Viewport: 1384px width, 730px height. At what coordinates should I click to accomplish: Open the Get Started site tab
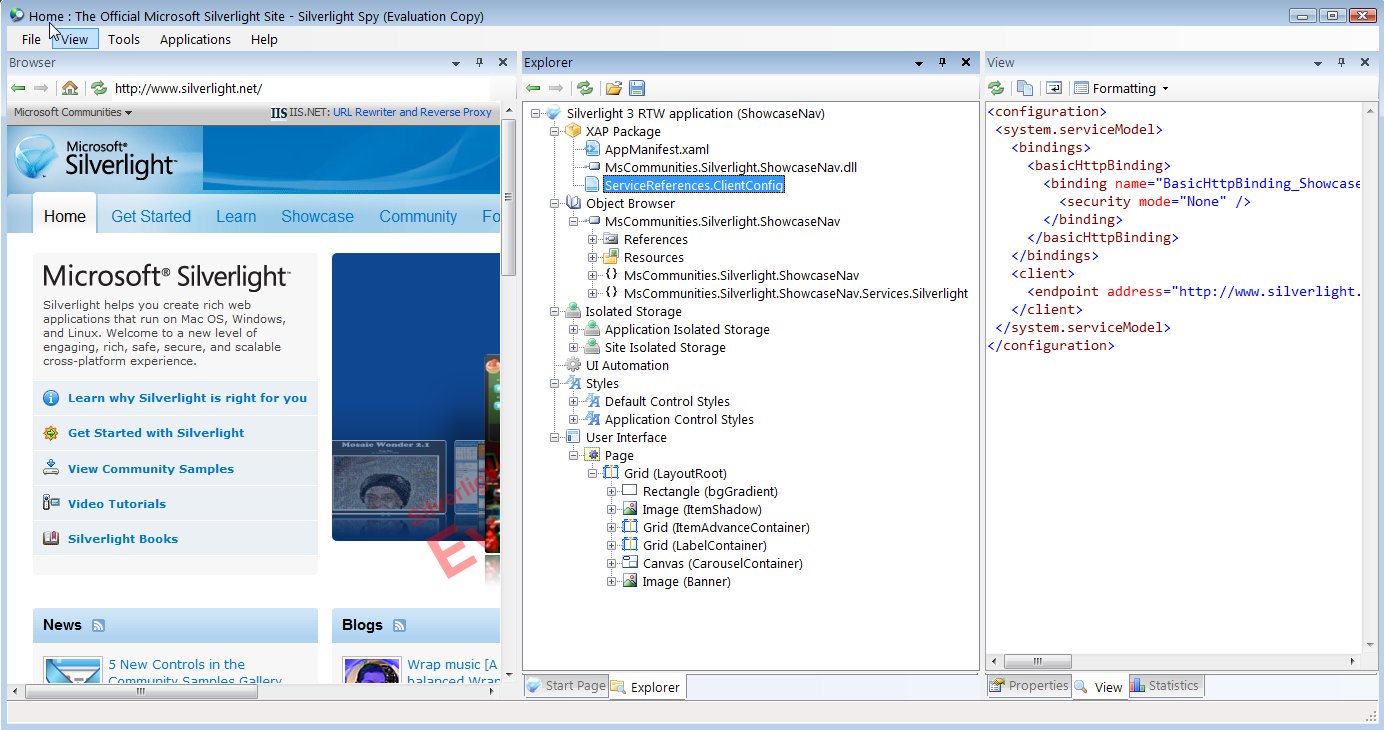click(x=151, y=216)
